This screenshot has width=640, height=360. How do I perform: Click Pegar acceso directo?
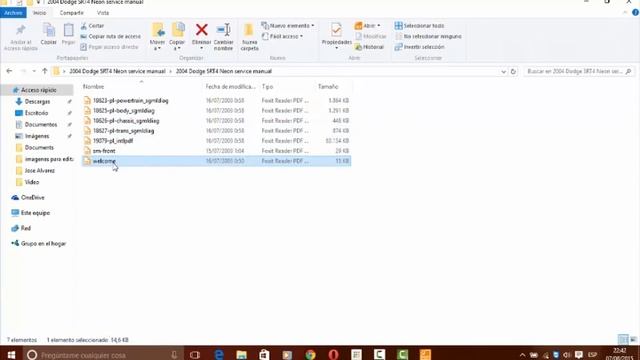coord(109,47)
